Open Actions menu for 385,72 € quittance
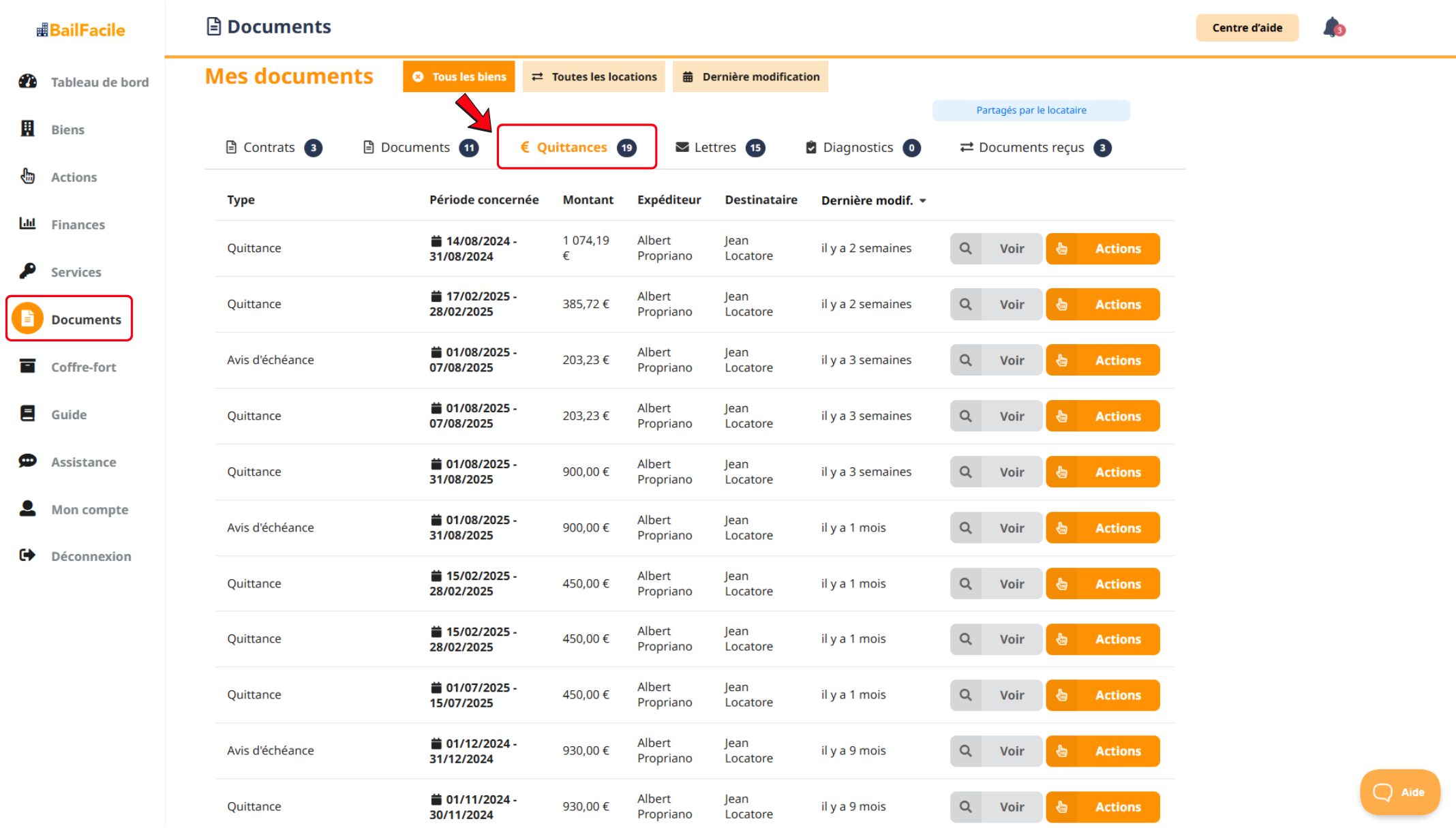Screen dimensions: 1456x828 [x=1102, y=305]
